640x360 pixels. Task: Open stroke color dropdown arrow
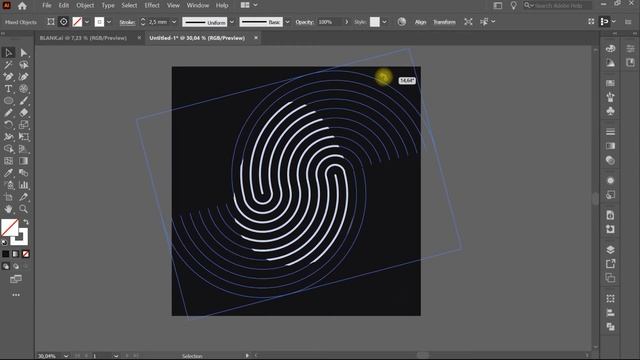pos(109,22)
